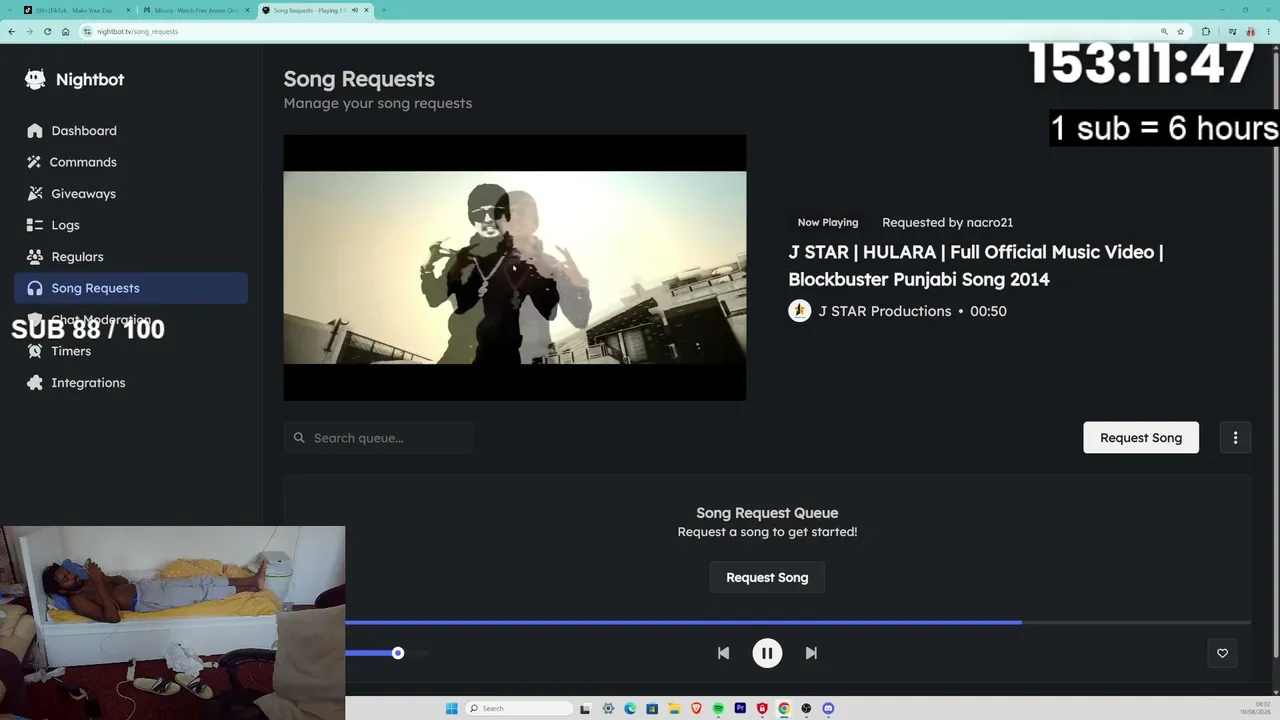Open the Giveaways section

click(131, 194)
